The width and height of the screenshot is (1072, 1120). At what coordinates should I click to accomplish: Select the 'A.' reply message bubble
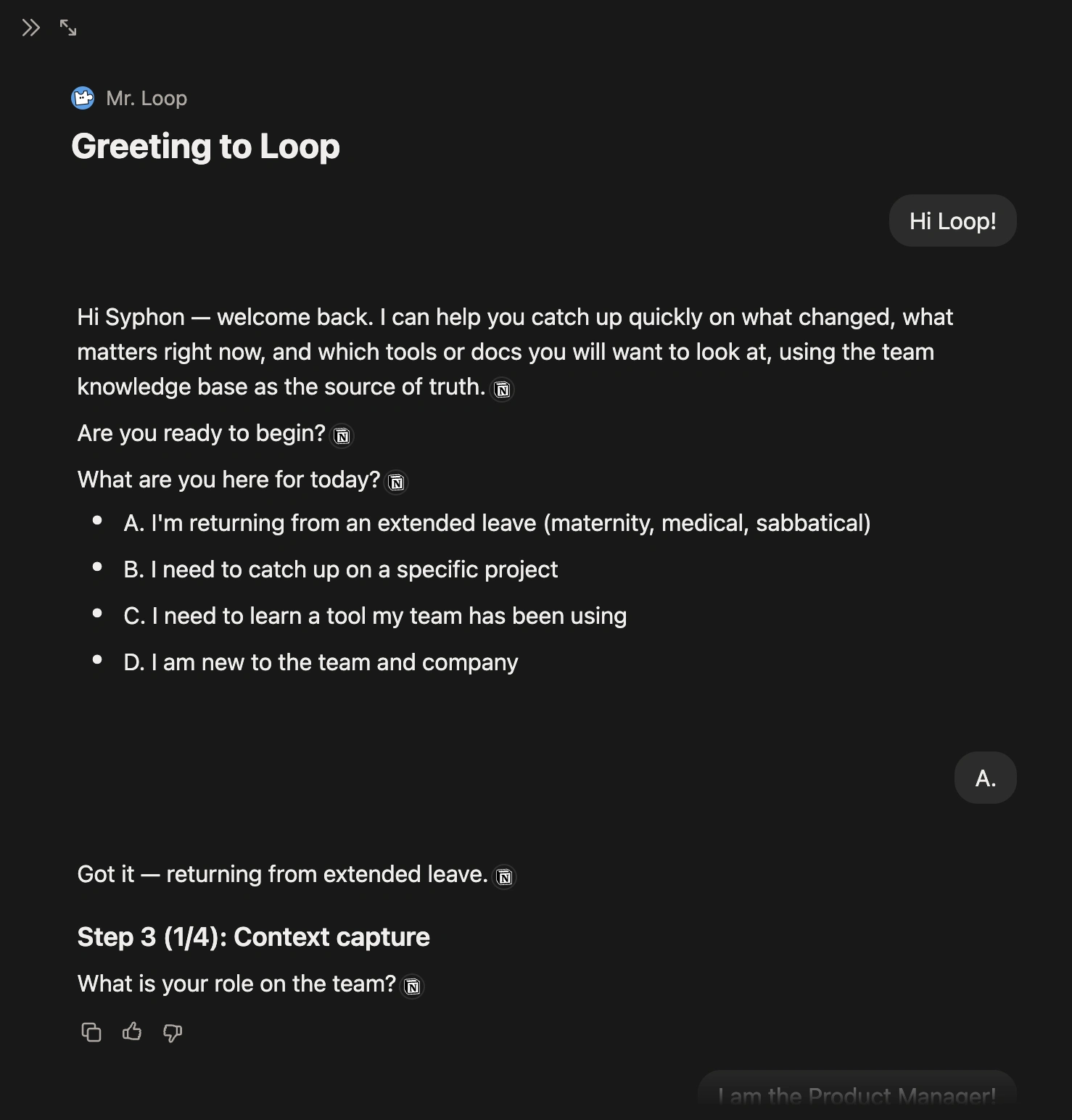(985, 778)
